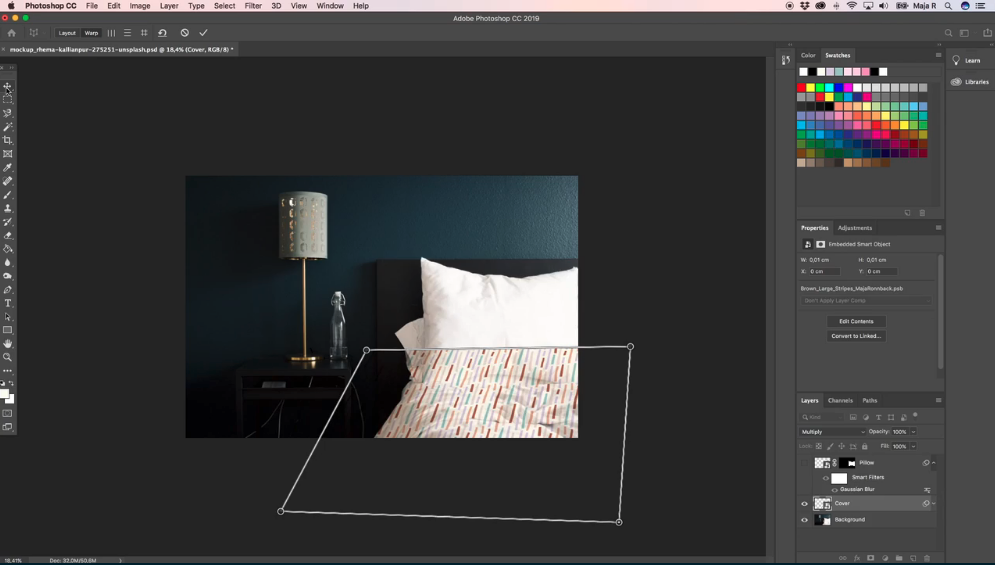Select the Zoom tool in toolbar

tap(8, 357)
